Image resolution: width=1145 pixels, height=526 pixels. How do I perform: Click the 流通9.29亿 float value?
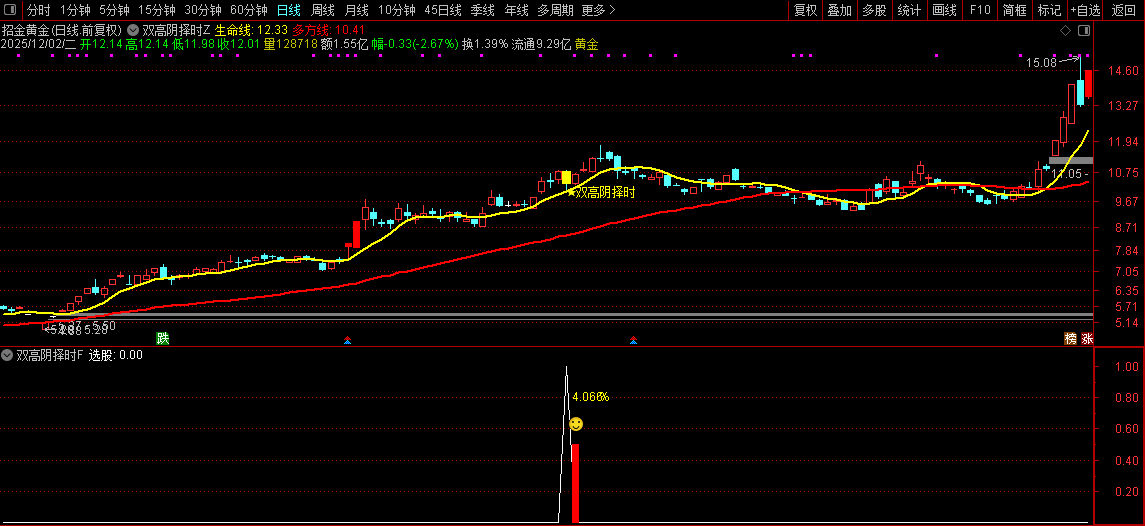(x=541, y=44)
